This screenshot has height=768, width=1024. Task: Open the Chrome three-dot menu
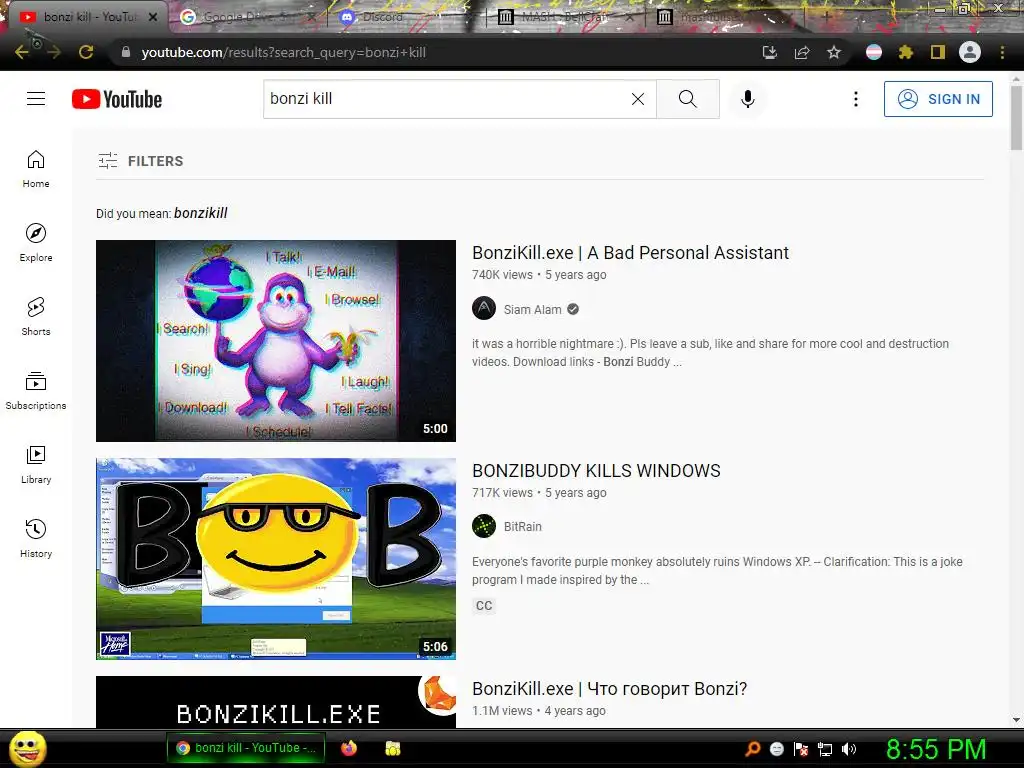click(x=1002, y=52)
